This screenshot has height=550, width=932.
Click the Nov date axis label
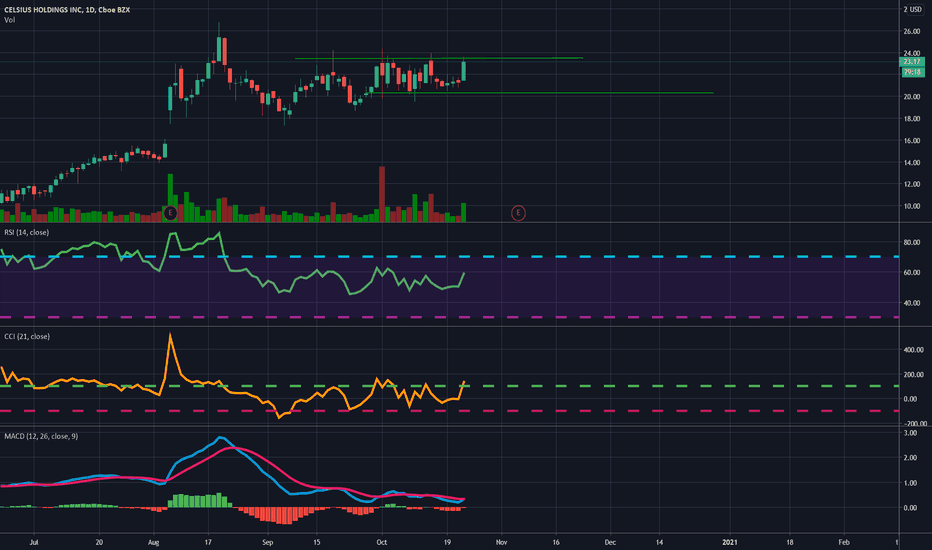[x=501, y=542]
